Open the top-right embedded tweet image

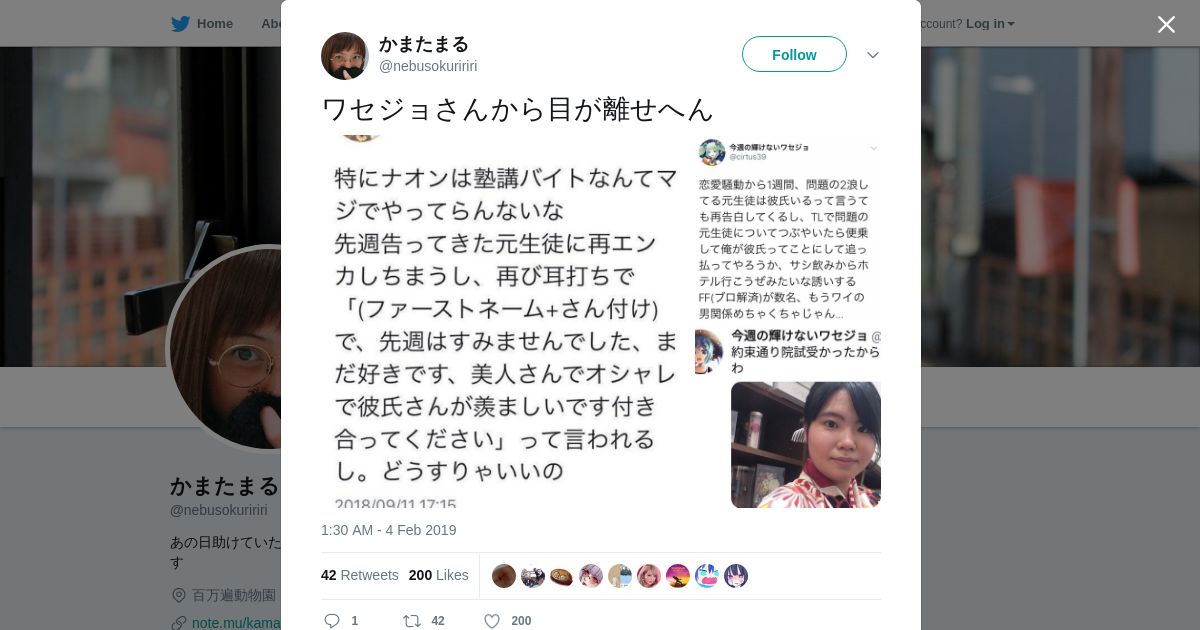pos(788,229)
